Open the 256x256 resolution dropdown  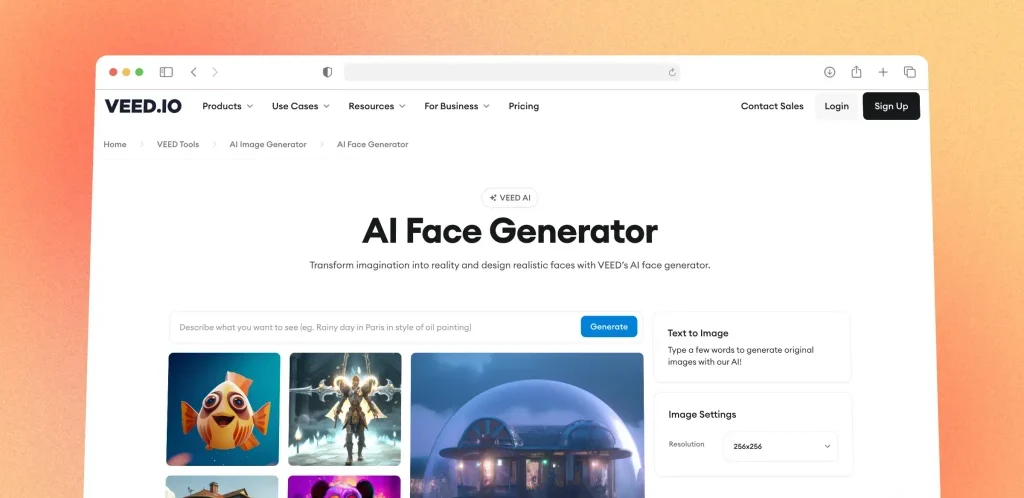pyautogui.click(x=781, y=446)
